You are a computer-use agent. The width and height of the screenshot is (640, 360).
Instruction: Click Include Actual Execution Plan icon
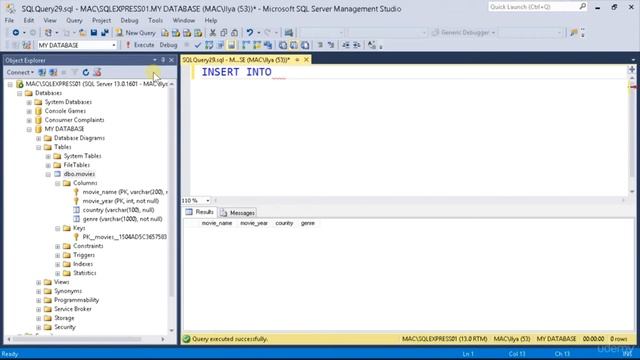coord(246,45)
